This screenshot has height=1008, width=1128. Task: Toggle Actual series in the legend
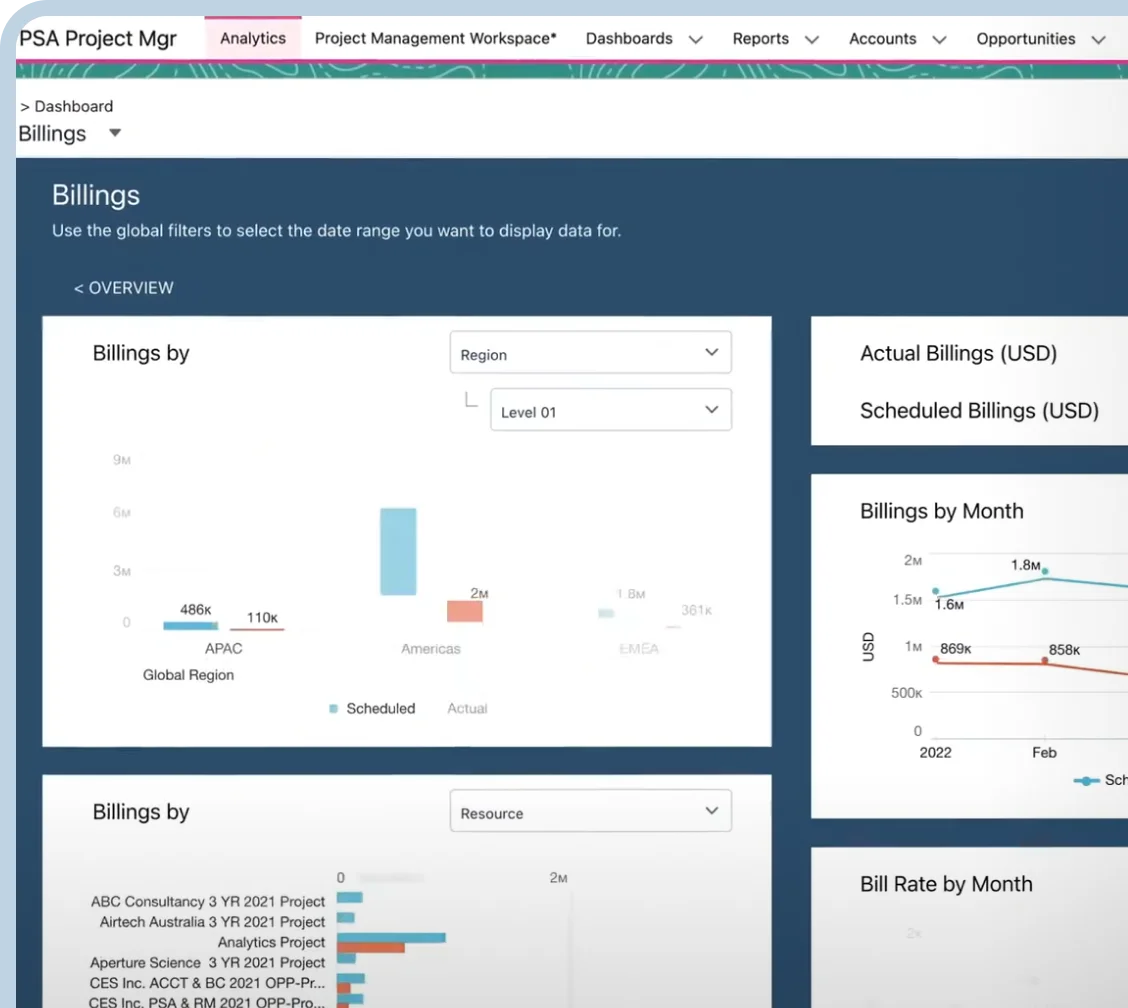click(466, 708)
